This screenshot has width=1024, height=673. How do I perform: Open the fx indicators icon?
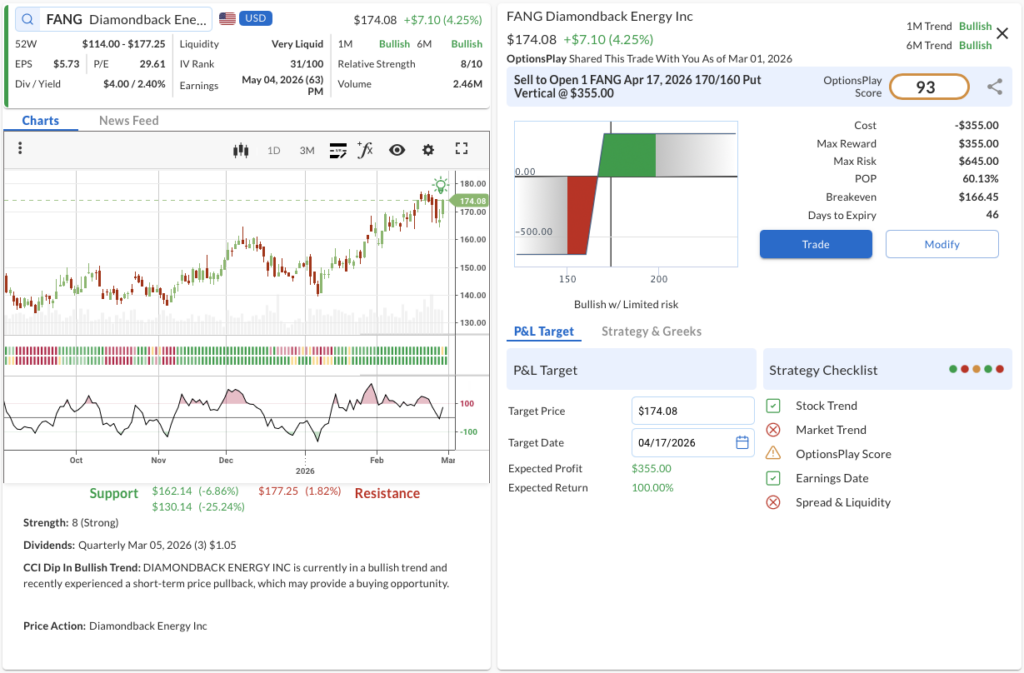tap(365, 150)
